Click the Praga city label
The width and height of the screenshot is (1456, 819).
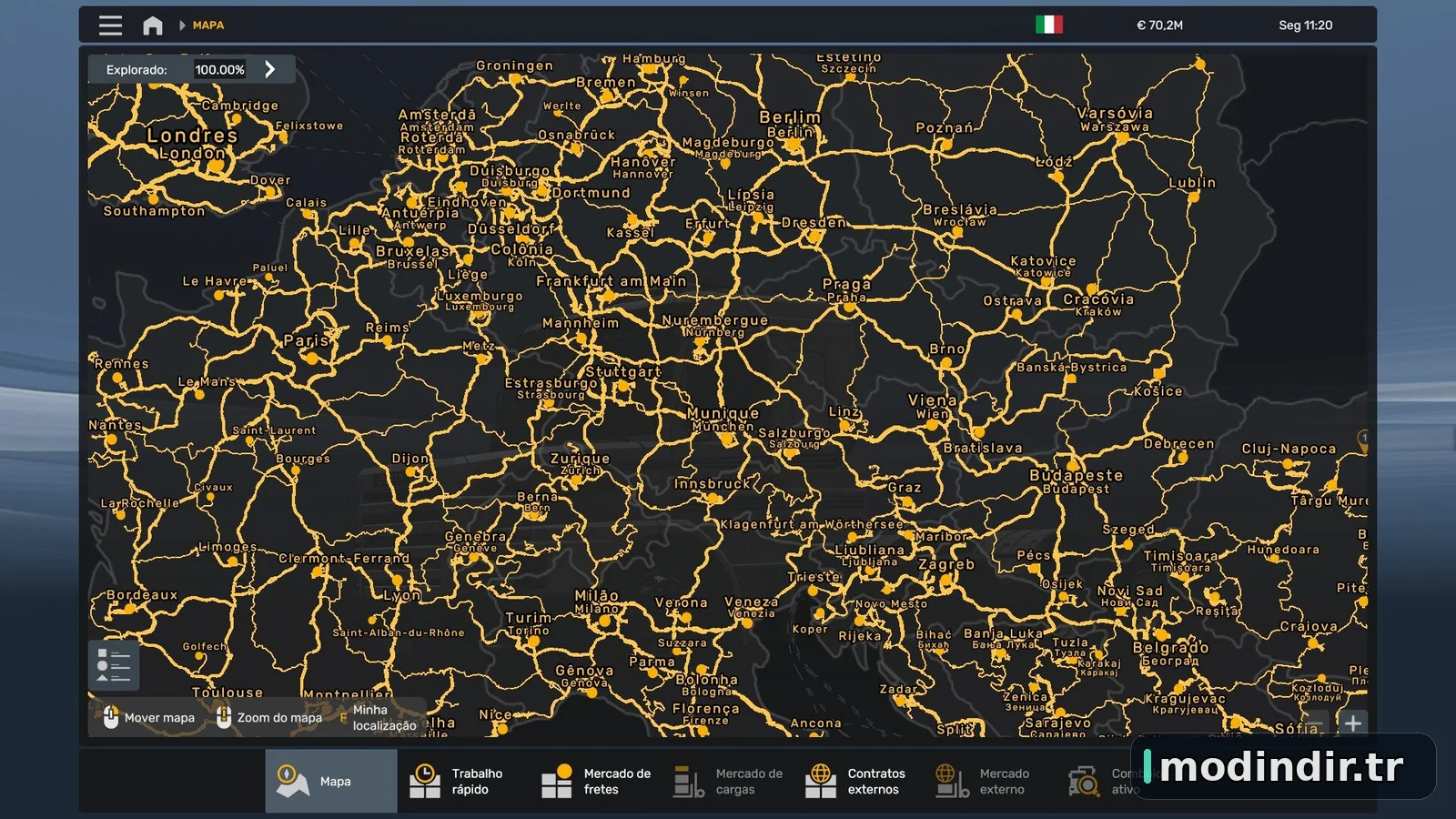click(x=847, y=284)
